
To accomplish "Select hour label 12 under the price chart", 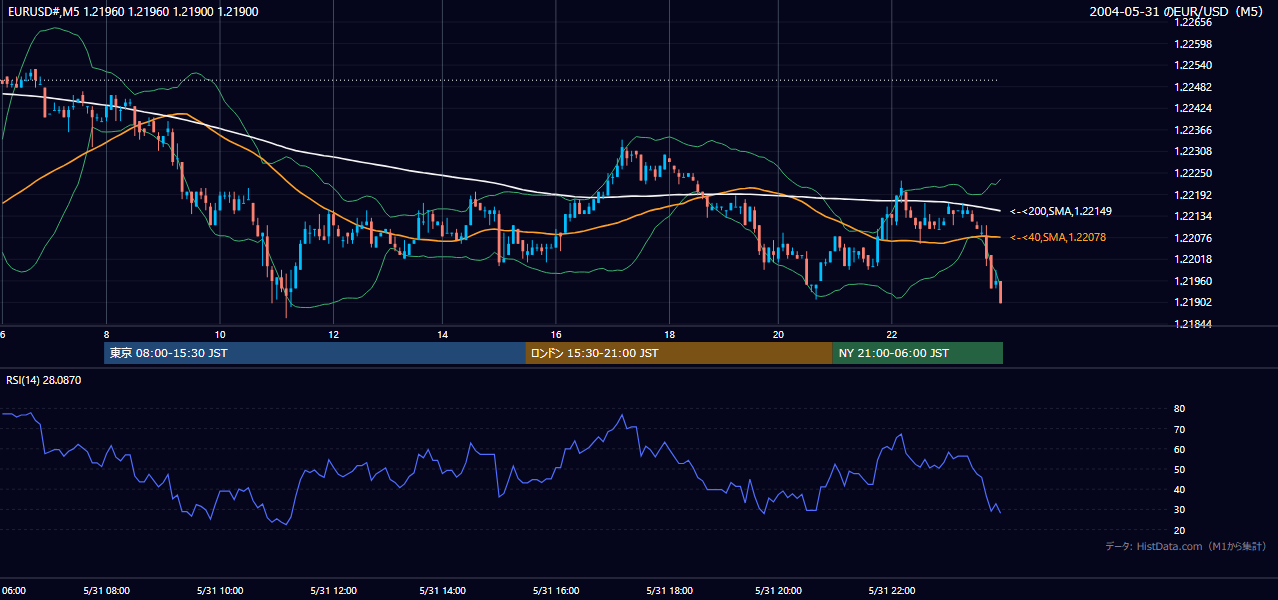I will point(333,334).
